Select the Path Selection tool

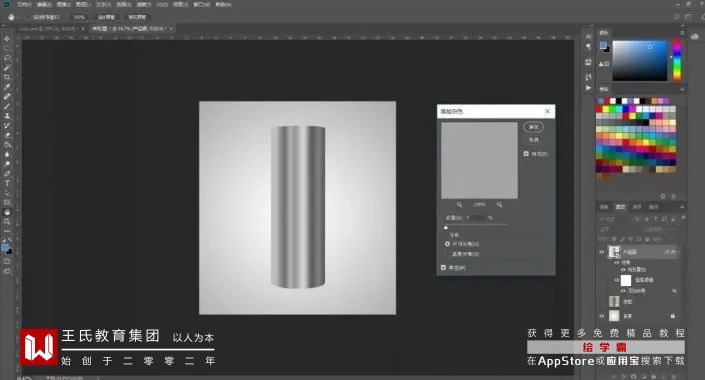coord(7,193)
